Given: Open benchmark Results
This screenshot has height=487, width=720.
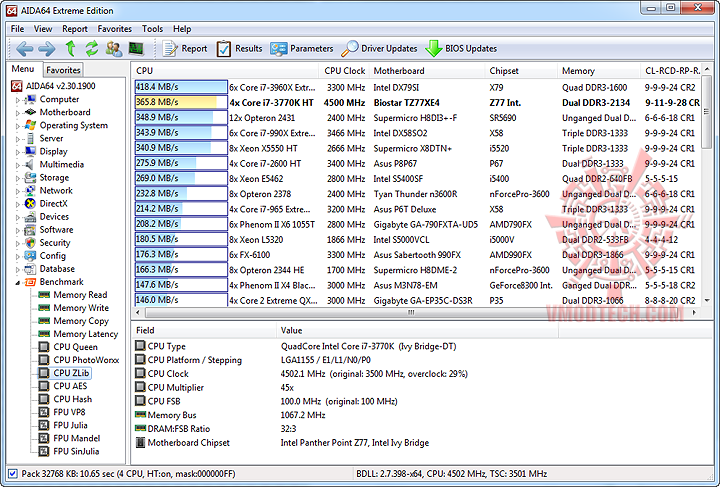Looking at the screenshot, I should click(240, 49).
